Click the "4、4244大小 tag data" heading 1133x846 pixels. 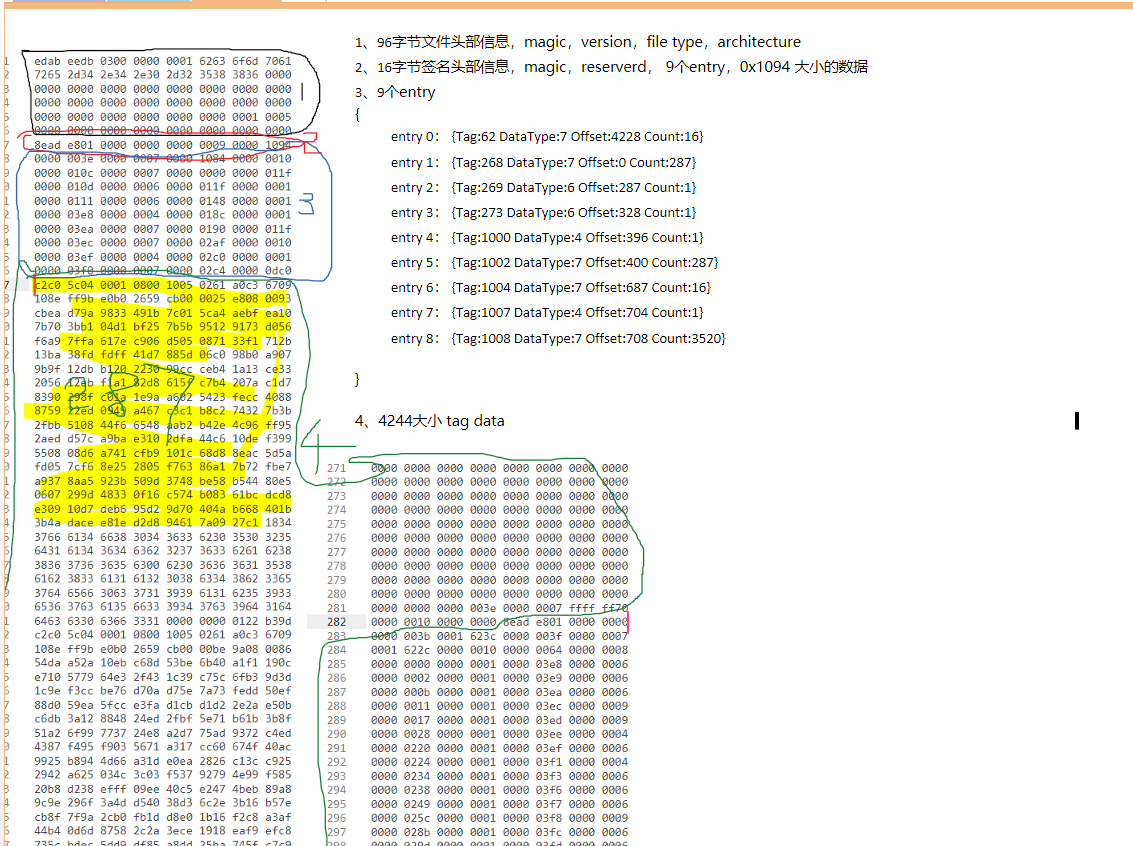pos(429,421)
